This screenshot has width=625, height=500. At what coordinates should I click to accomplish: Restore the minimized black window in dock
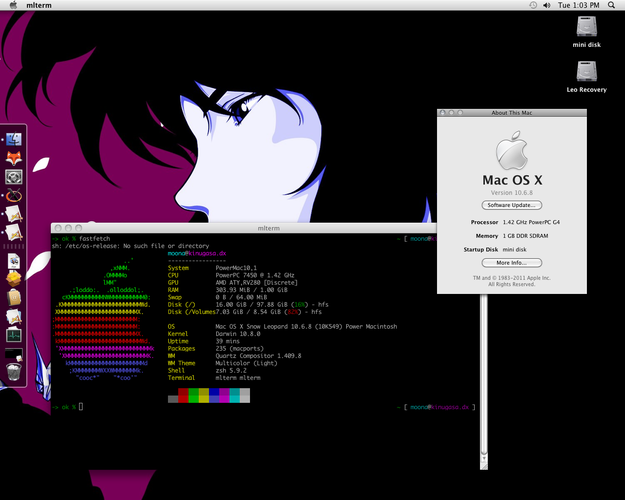pyautogui.click(x=14, y=353)
